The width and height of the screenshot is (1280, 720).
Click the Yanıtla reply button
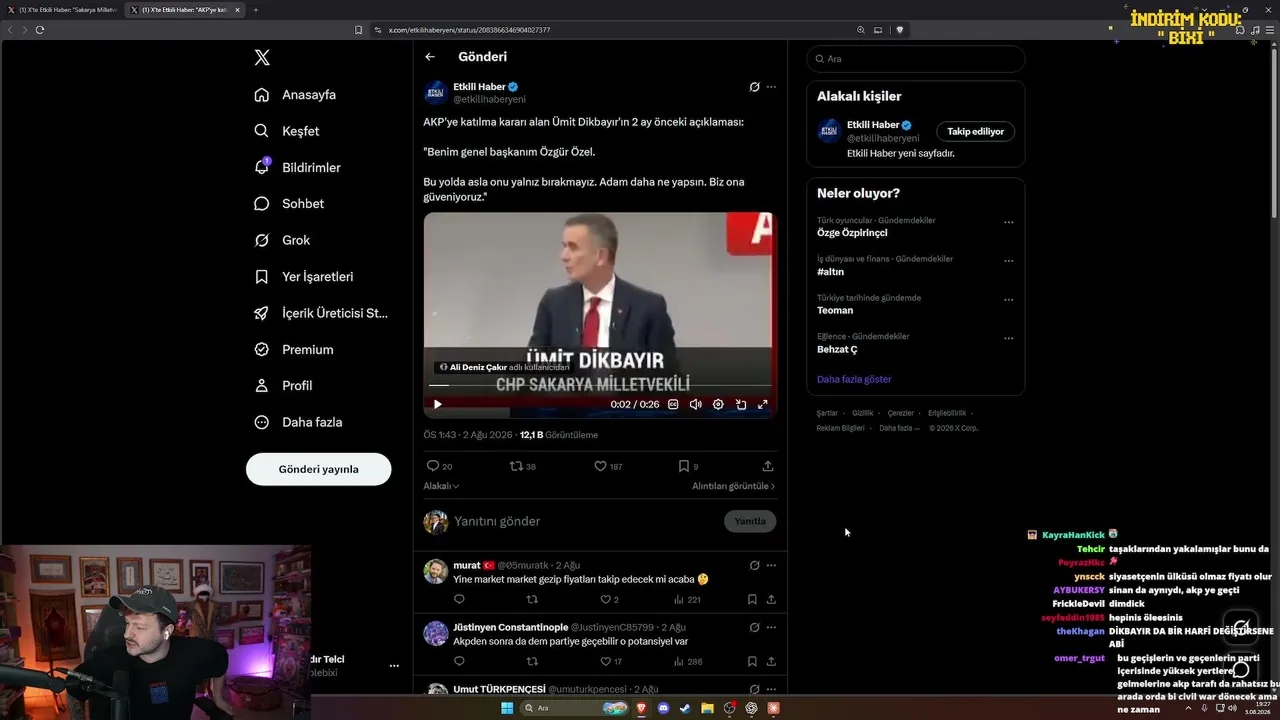[x=750, y=521]
